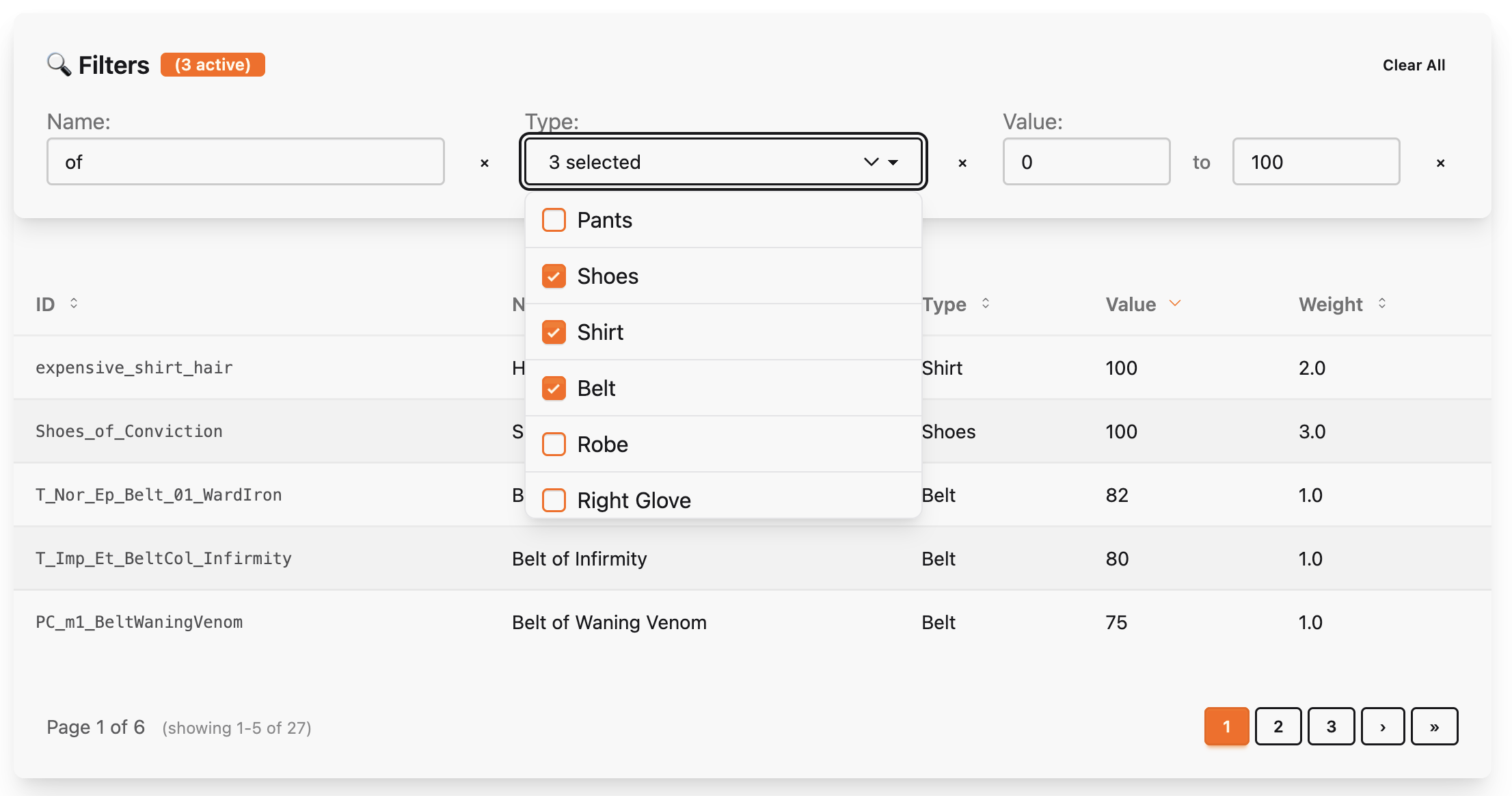Check the Right Glove checkbox
Image resolution: width=1512 pixels, height=796 pixels.
coord(554,500)
